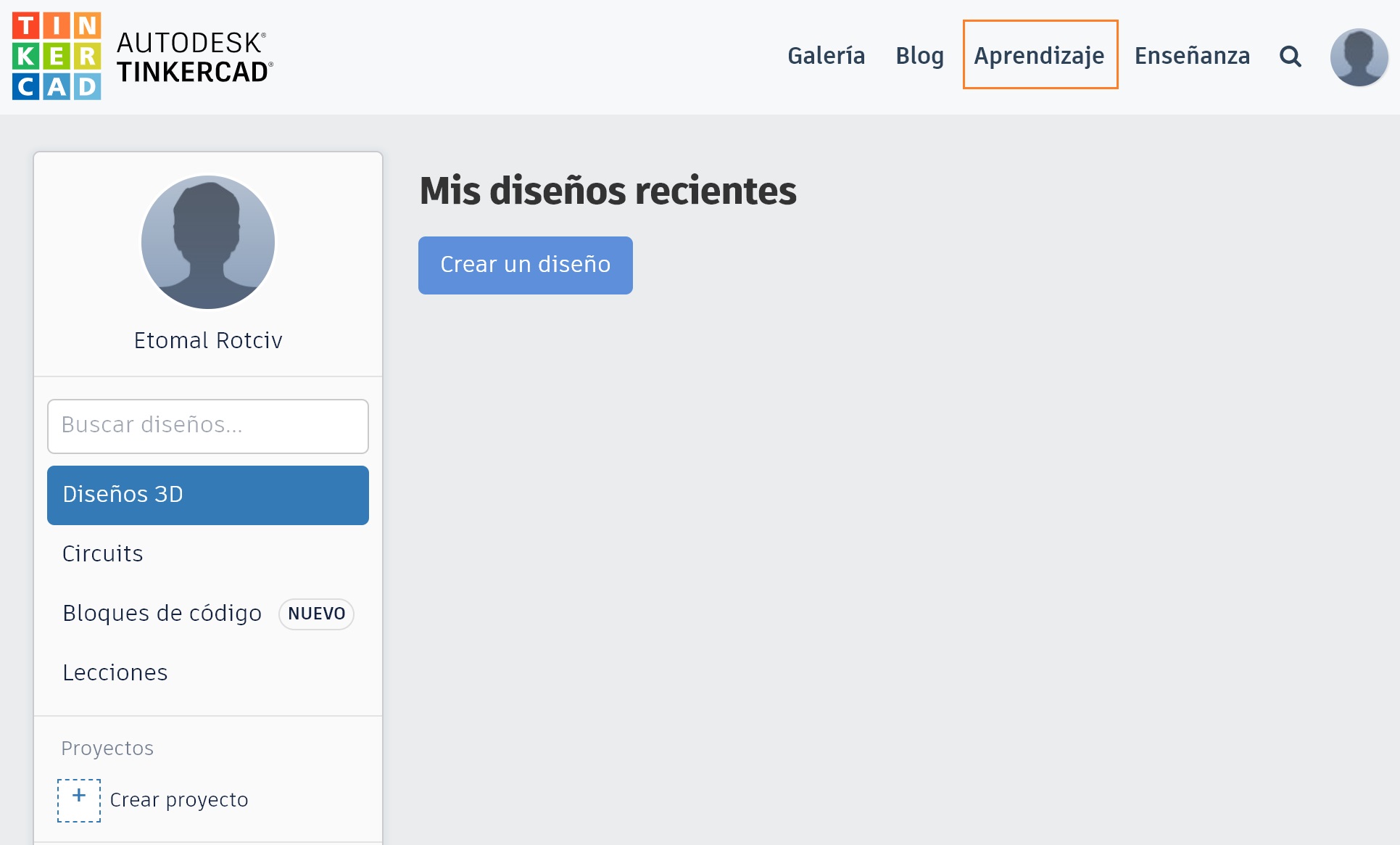
Task: Click the Crear proyecto link
Action: point(179,800)
